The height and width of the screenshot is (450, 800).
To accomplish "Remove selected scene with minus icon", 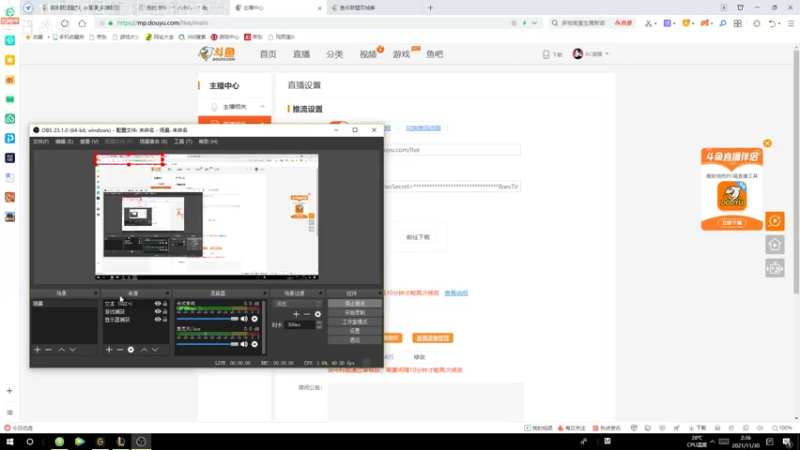I will pyautogui.click(x=48, y=350).
